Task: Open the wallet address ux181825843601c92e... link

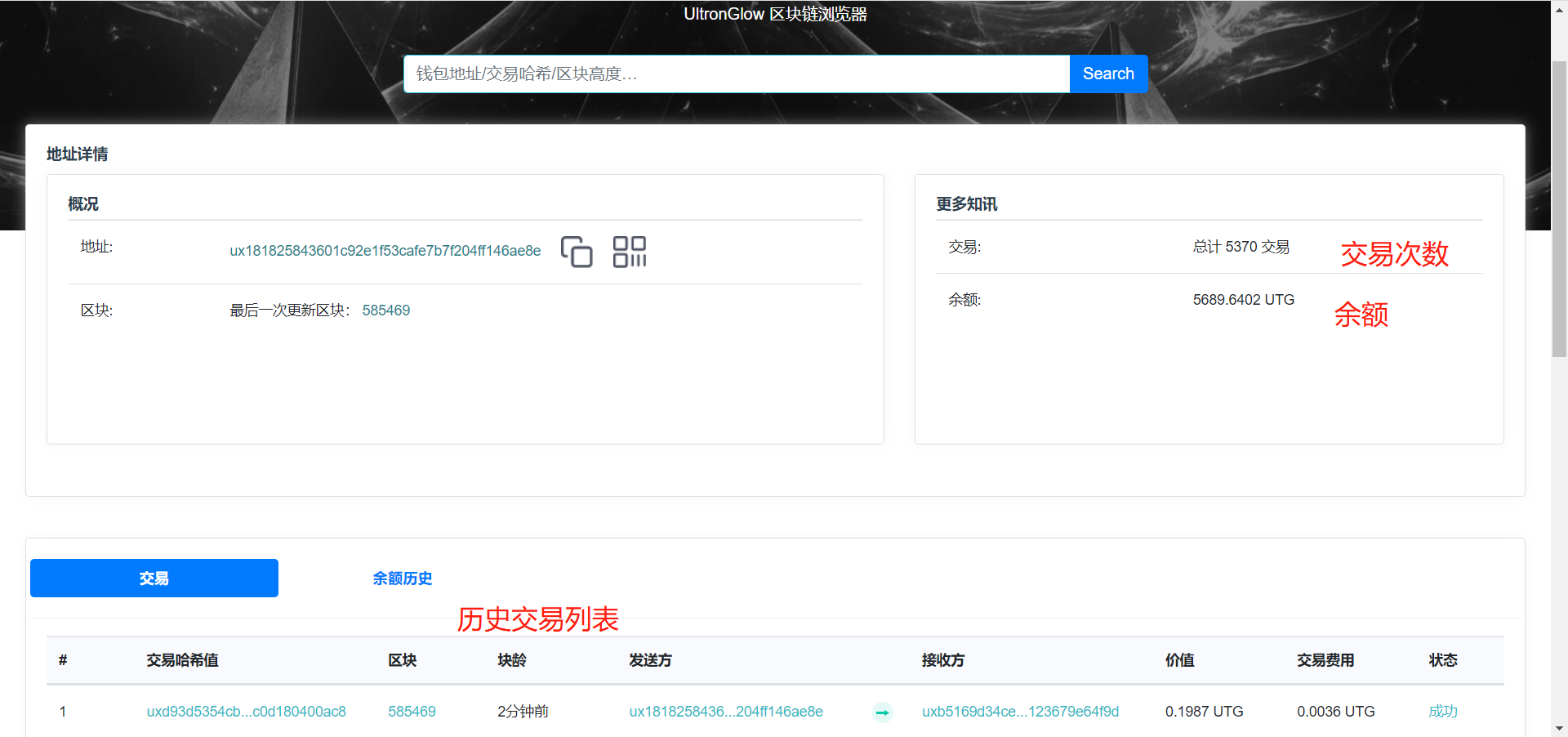Action: pos(385,251)
